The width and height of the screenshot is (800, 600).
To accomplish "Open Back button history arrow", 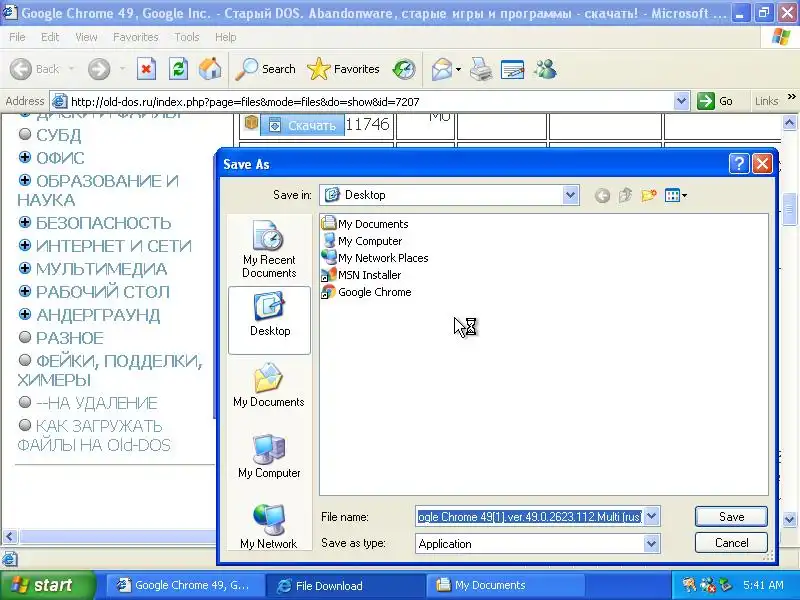I will (x=71, y=69).
